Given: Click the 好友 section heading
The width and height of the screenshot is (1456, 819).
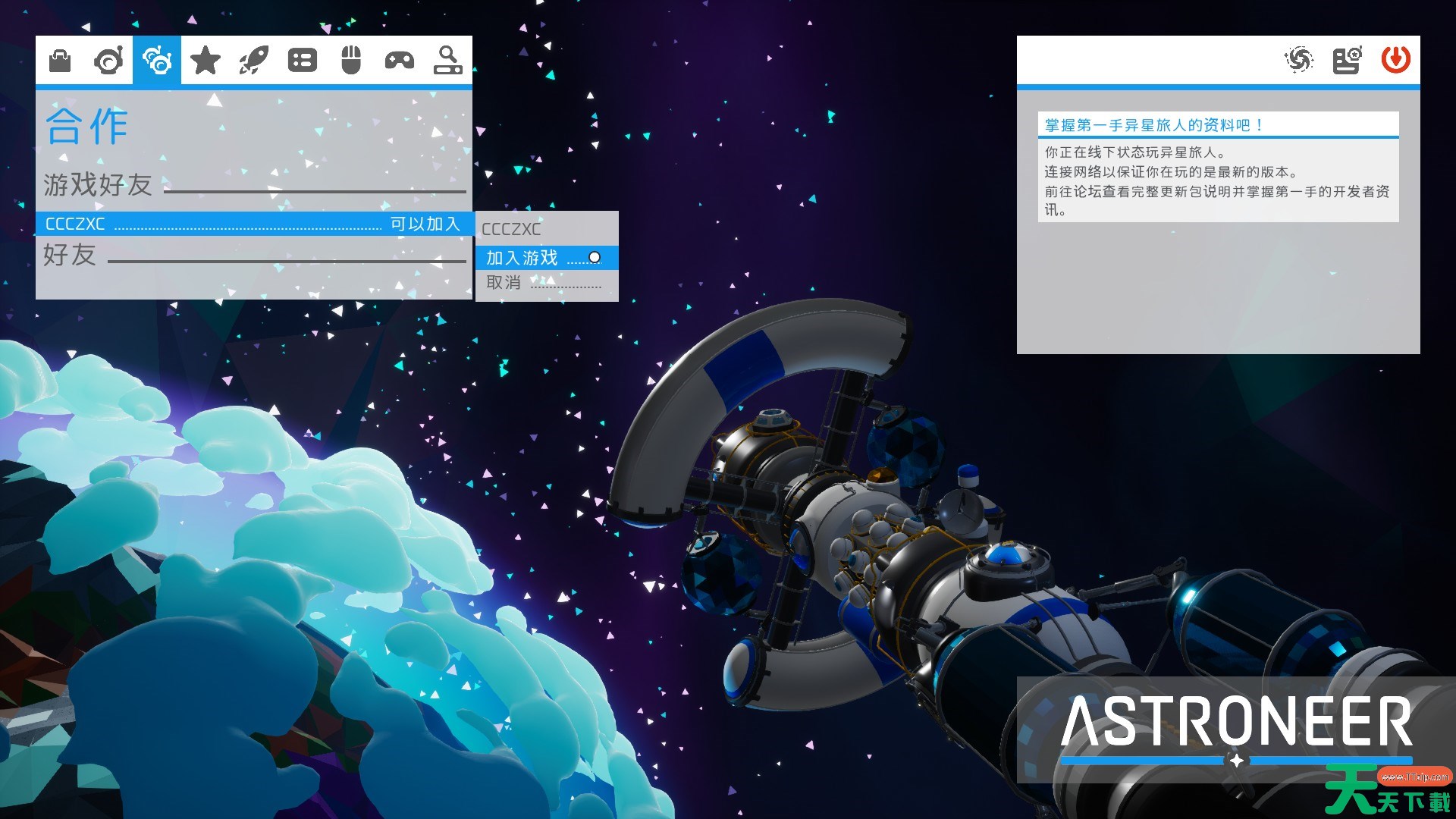Looking at the screenshot, I should [x=70, y=255].
